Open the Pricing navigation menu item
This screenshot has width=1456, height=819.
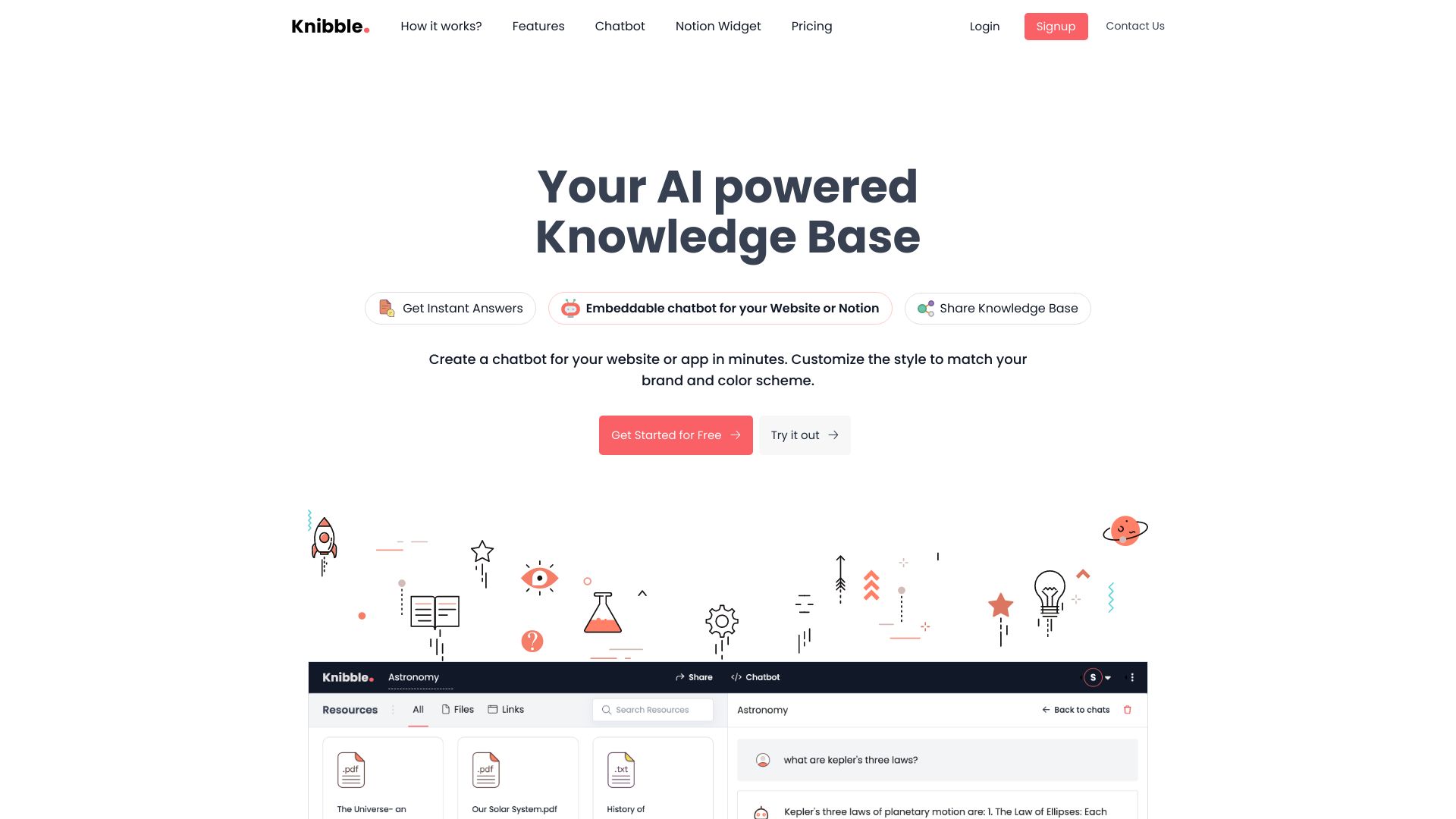(811, 26)
